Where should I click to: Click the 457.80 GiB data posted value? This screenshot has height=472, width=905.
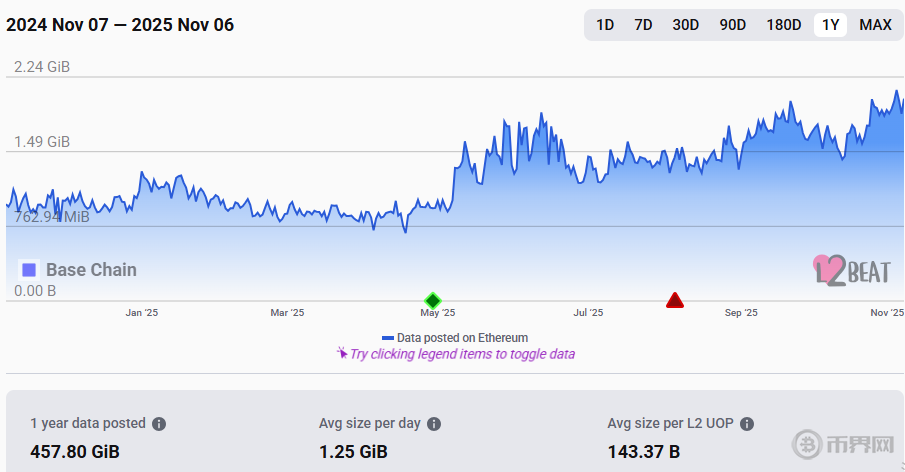pos(75,452)
